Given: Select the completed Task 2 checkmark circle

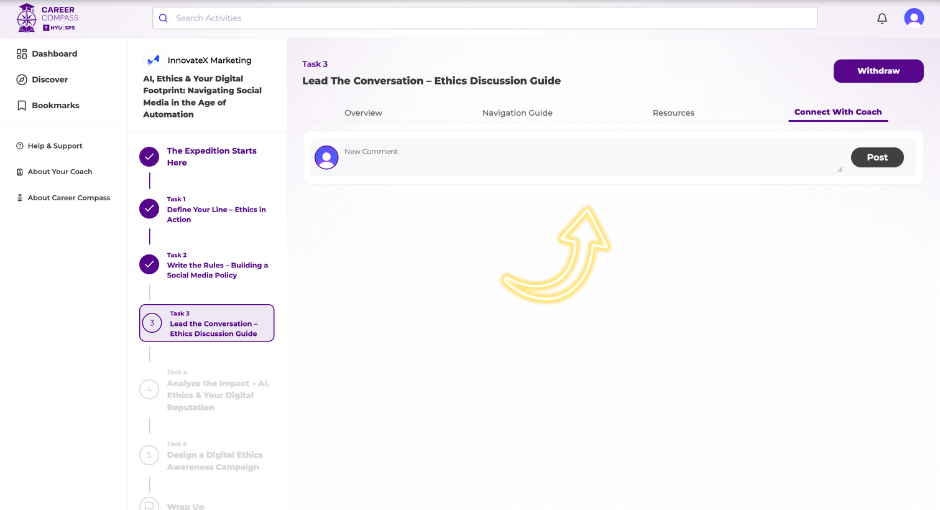Looking at the screenshot, I should point(149,264).
